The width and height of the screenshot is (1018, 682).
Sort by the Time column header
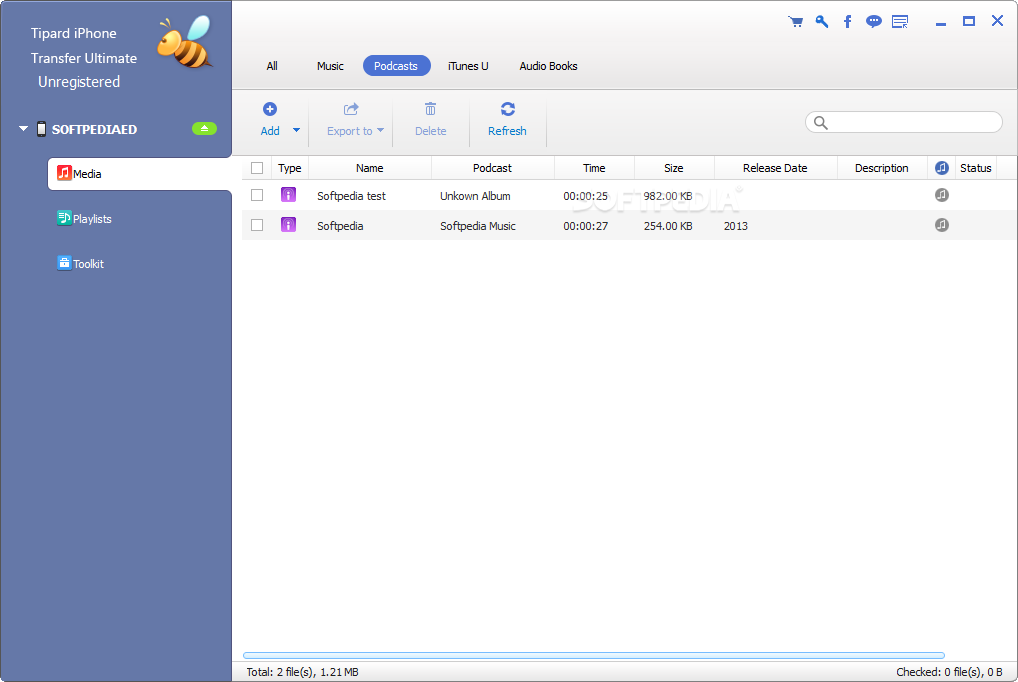(x=594, y=168)
